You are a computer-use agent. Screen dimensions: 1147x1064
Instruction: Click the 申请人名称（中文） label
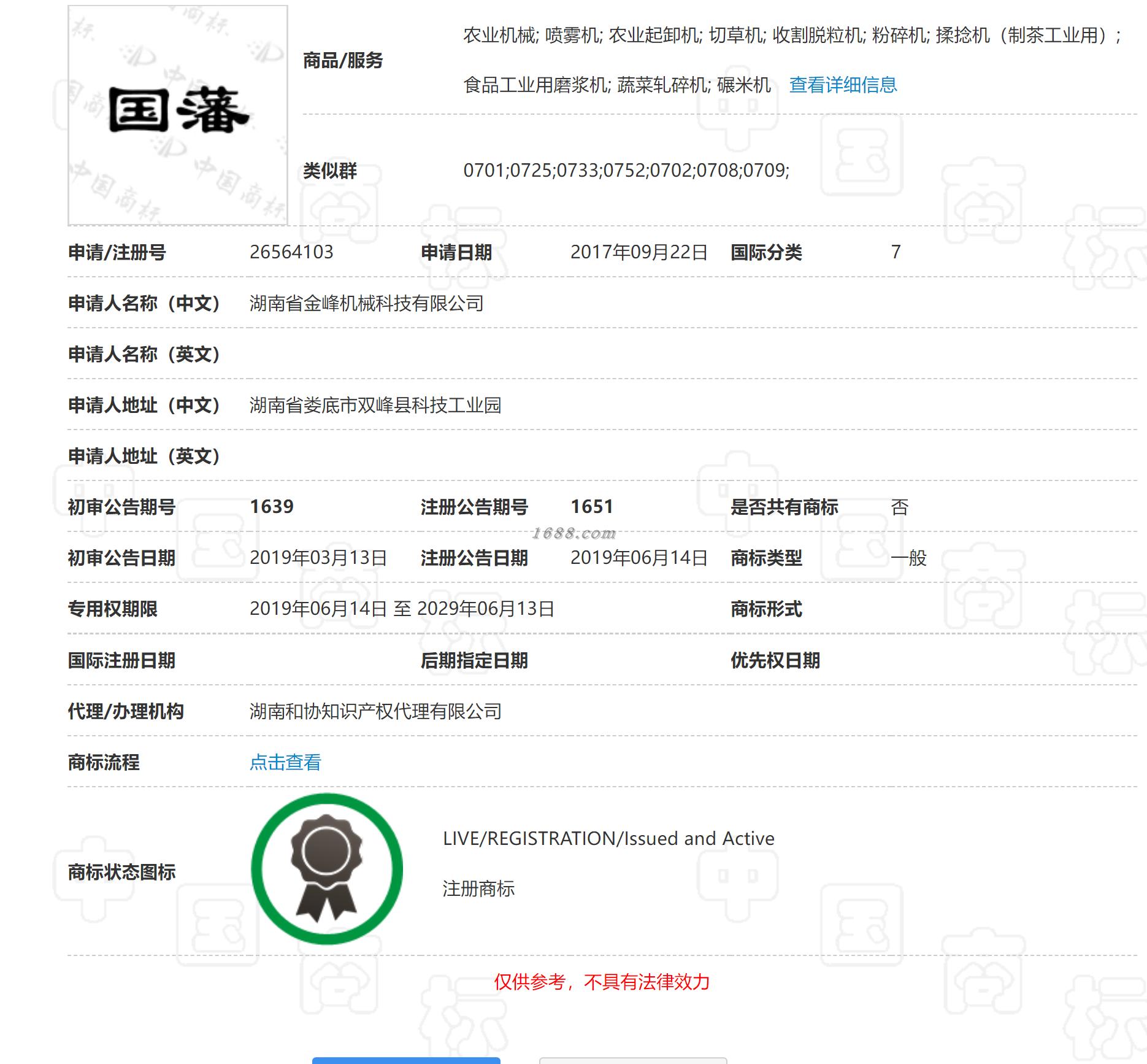[x=144, y=303]
